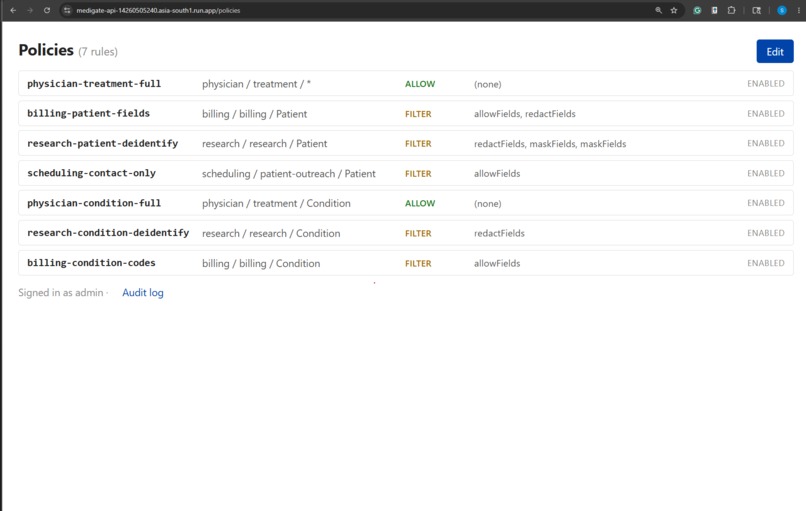
Task: Focus the address bar URL
Action: pyautogui.click(x=158, y=10)
